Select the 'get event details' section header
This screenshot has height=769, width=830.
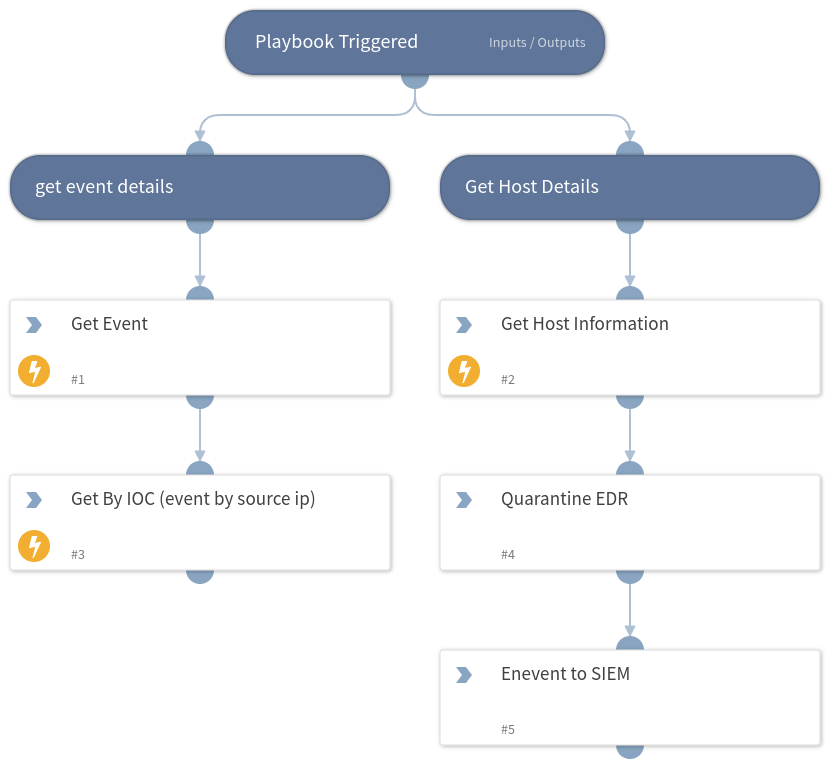tap(200, 187)
